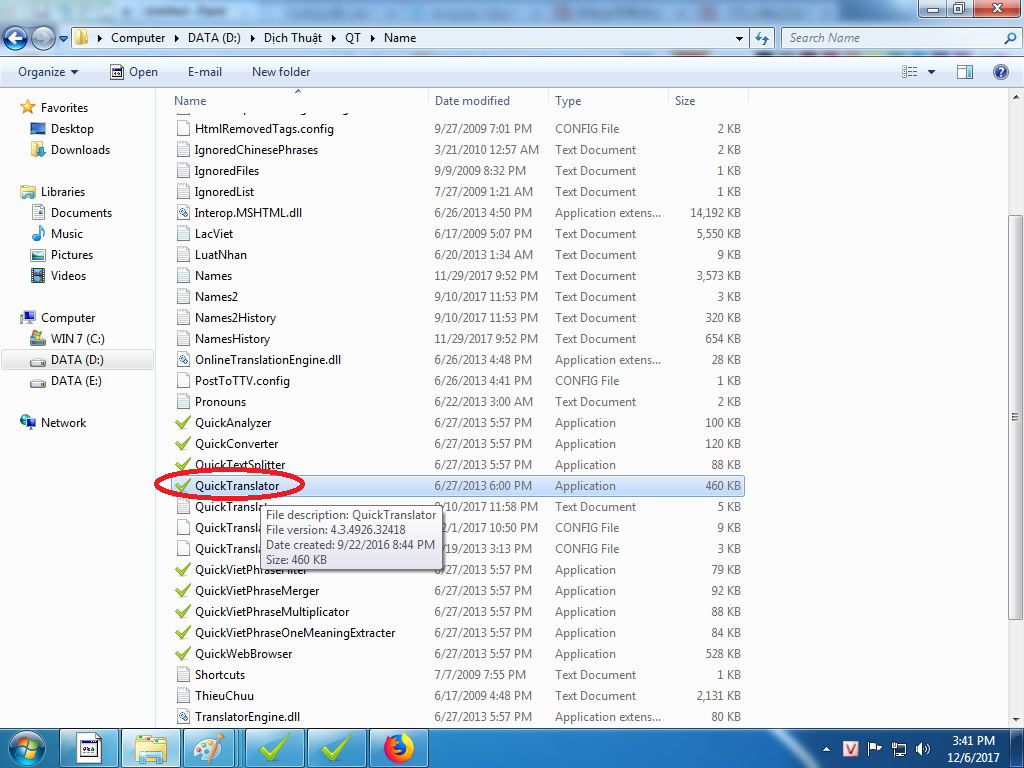Click Open in the toolbar
Image resolution: width=1024 pixels, height=768 pixels.
coord(133,72)
